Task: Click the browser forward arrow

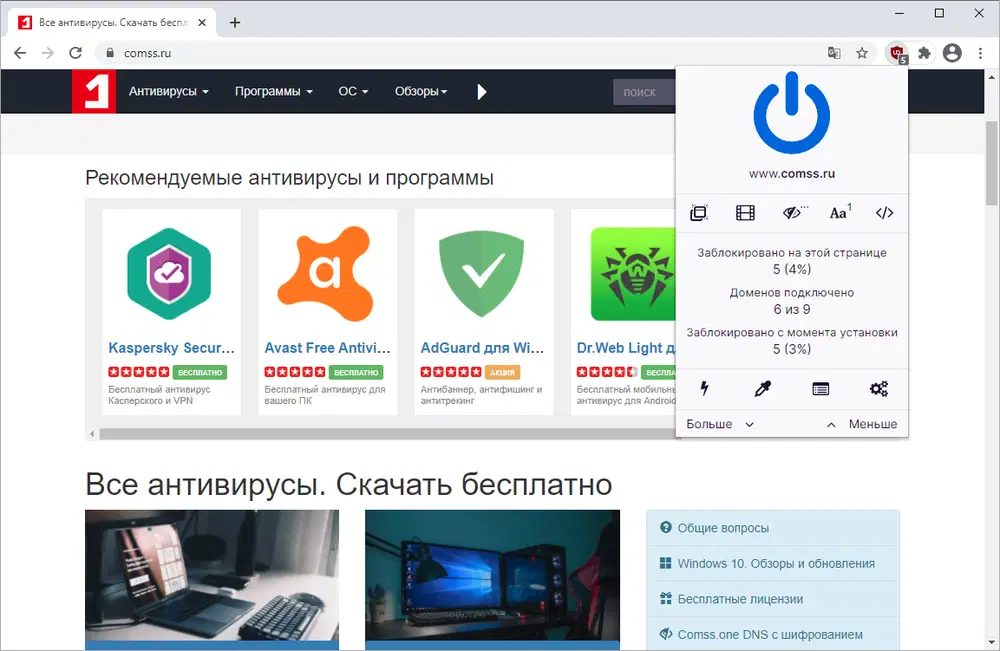Action: pyautogui.click(x=48, y=53)
